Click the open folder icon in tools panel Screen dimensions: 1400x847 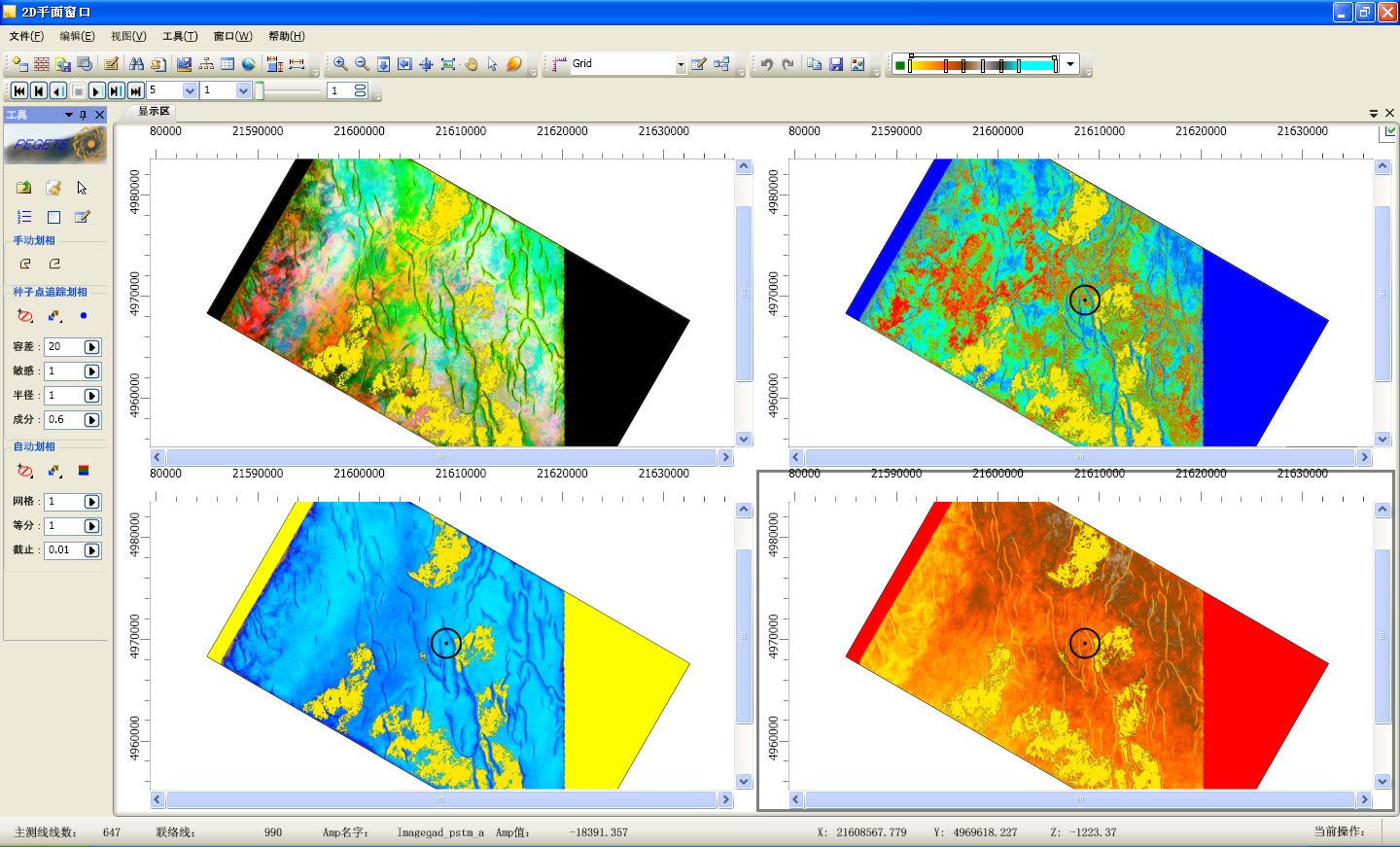coord(24,188)
